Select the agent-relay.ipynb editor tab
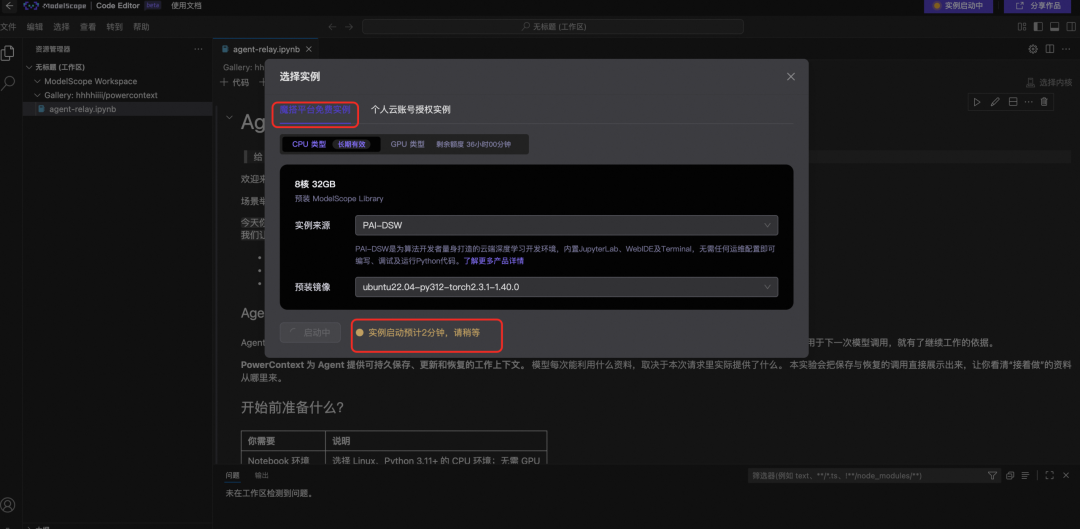 tap(265, 50)
